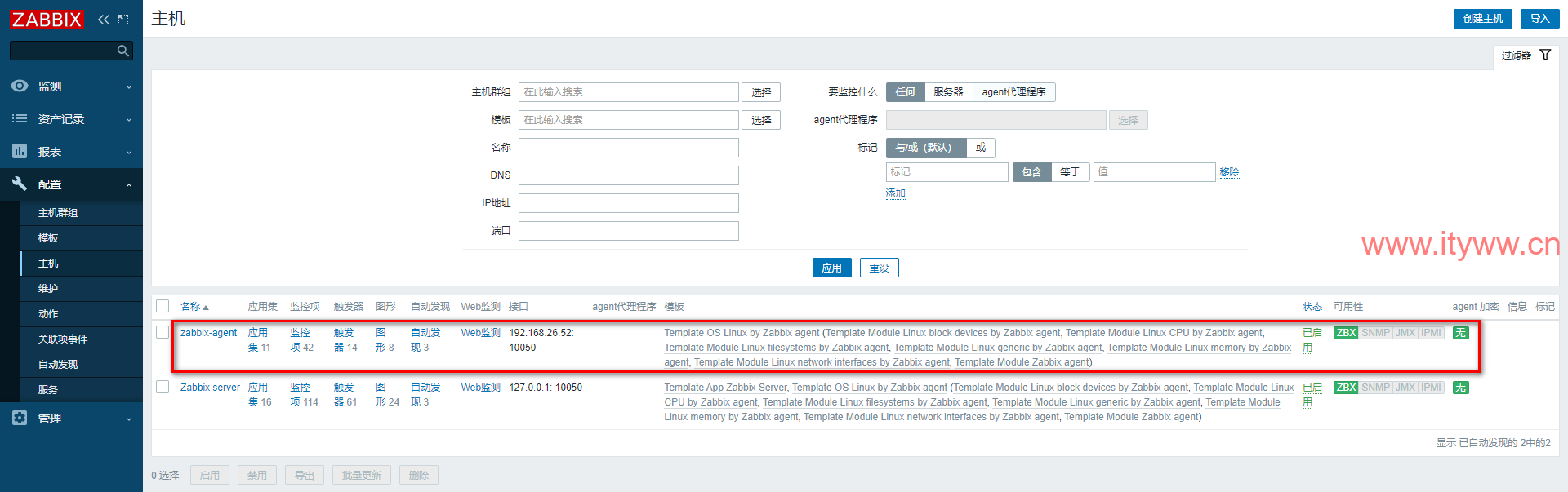Click the eye icon for 监测
This screenshot has height=492, width=1568.
(x=20, y=86)
